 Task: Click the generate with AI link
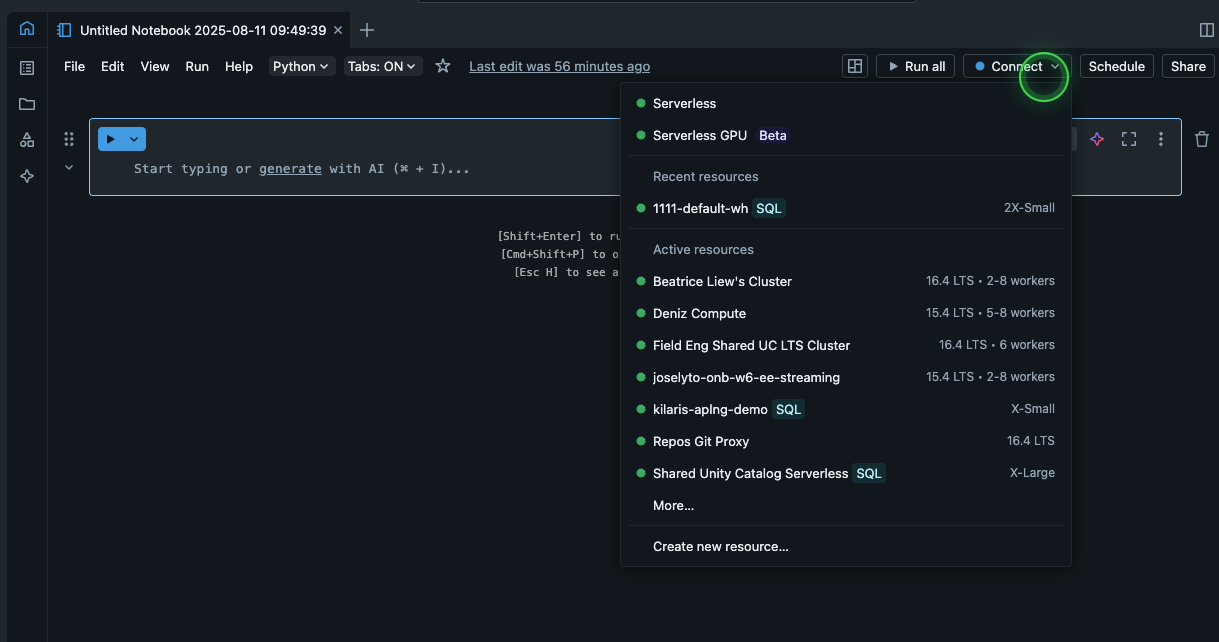290,169
